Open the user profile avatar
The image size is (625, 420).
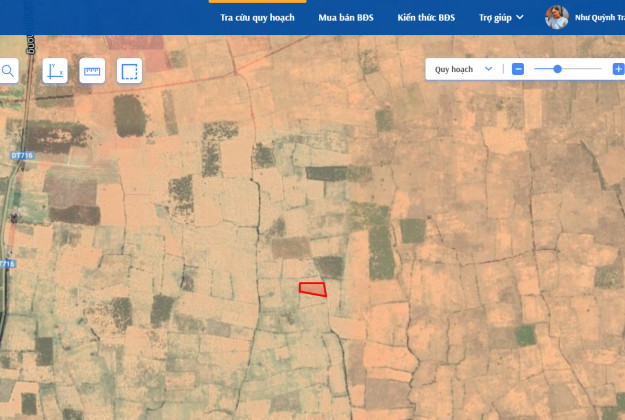point(557,17)
